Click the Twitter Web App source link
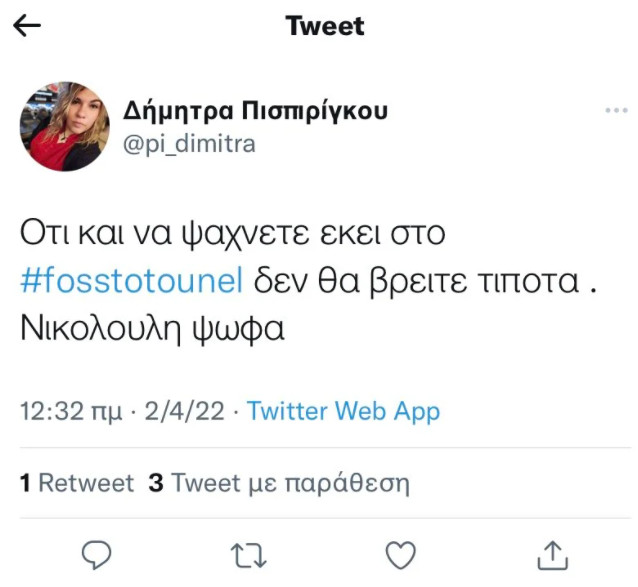Screen dimensions: 638x587 click(343, 410)
